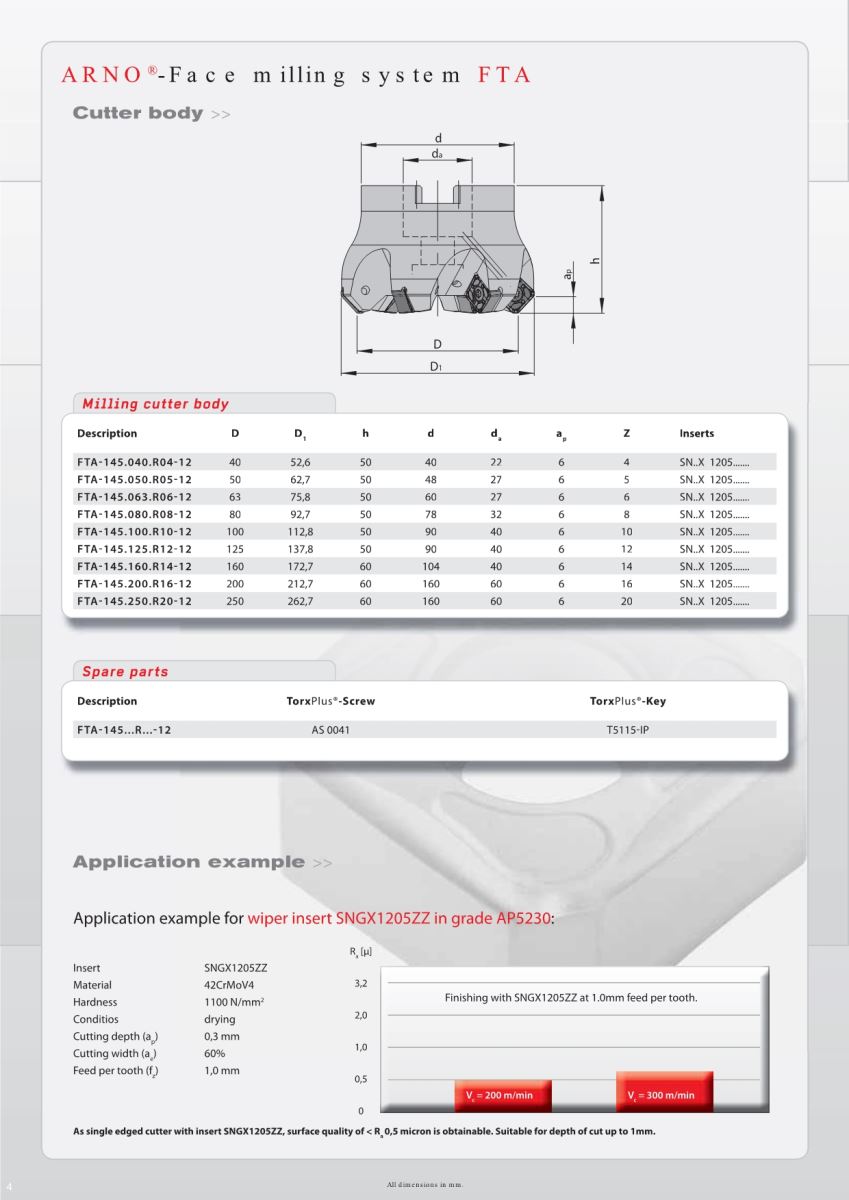This screenshot has width=849, height=1200.
Task: Click the key part number T5115-IP
Action: (x=628, y=730)
